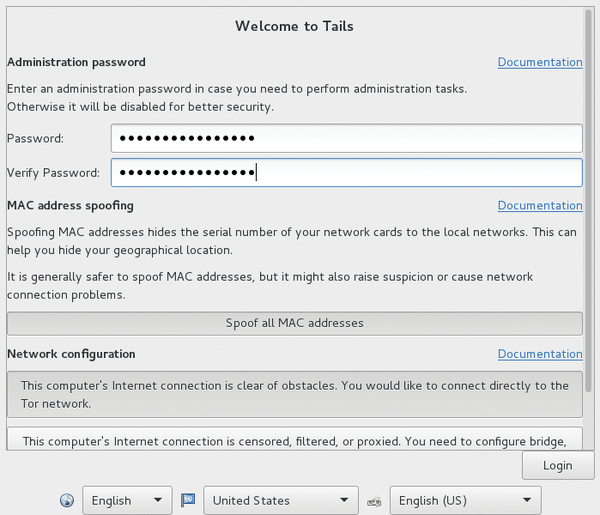Open the English (US) keyboard layout dropdown
This screenshot has width=600, height=515.
click(x=465, y=500)
